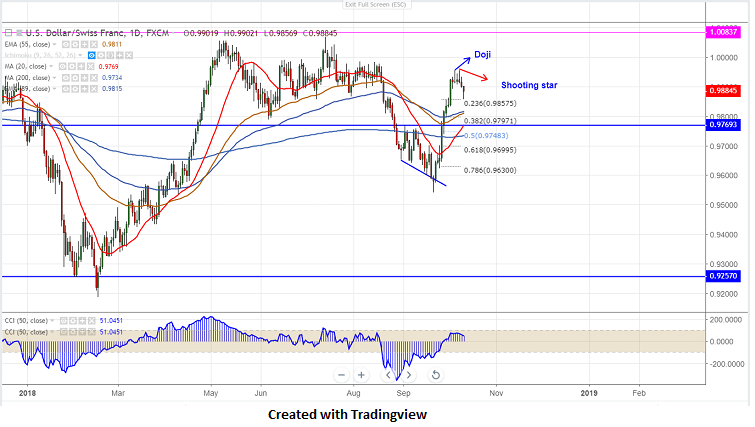Expand dropdown arrow next to first CCI (50, close)
This screenshot has height=427, width=755.
pyautogui.click(x=52, y=321)
